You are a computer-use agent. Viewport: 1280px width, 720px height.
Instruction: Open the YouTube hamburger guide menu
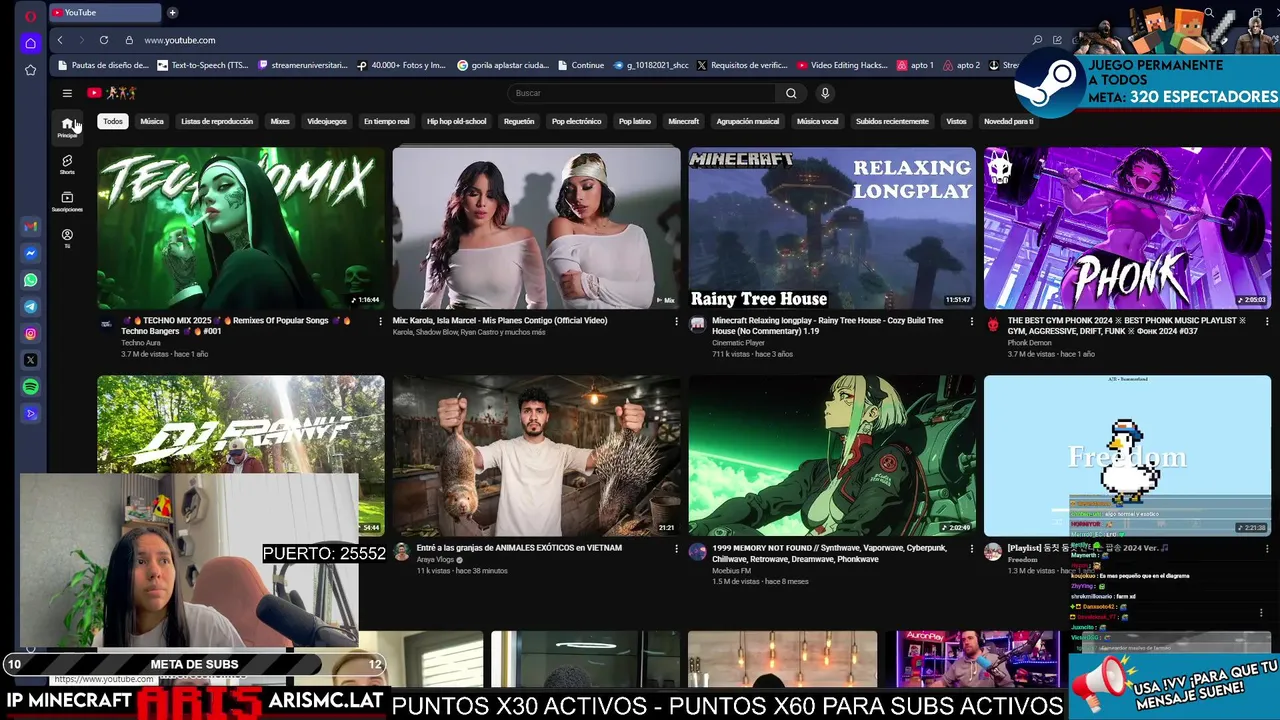click(x=67, y=93)
